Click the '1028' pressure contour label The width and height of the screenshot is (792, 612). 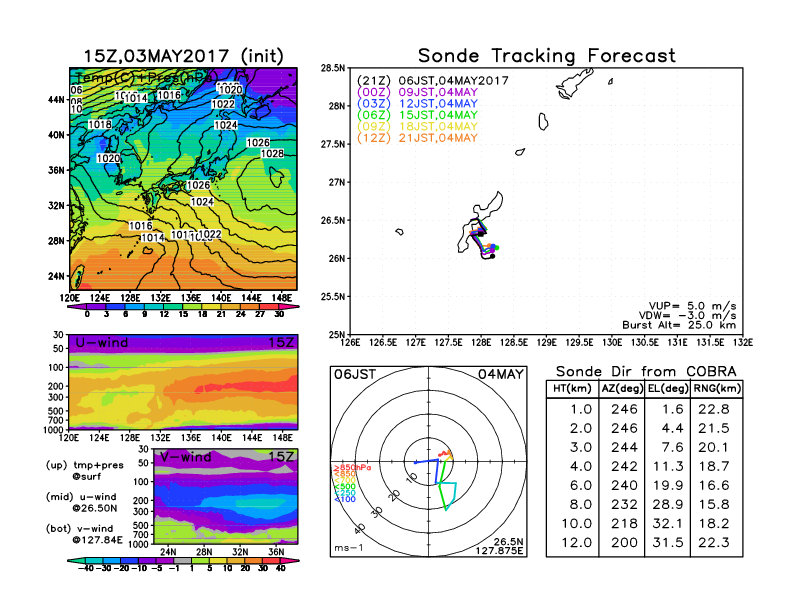tap(272, 154)
